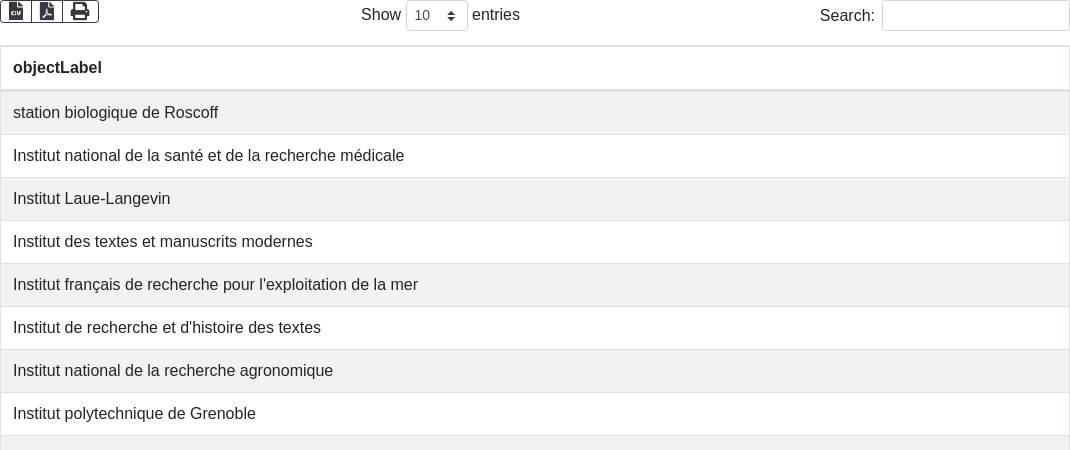The width and height of the screenshot is (1070, 450).
Task: Select the Institut national de la santé row
Action: click(208, 156)
